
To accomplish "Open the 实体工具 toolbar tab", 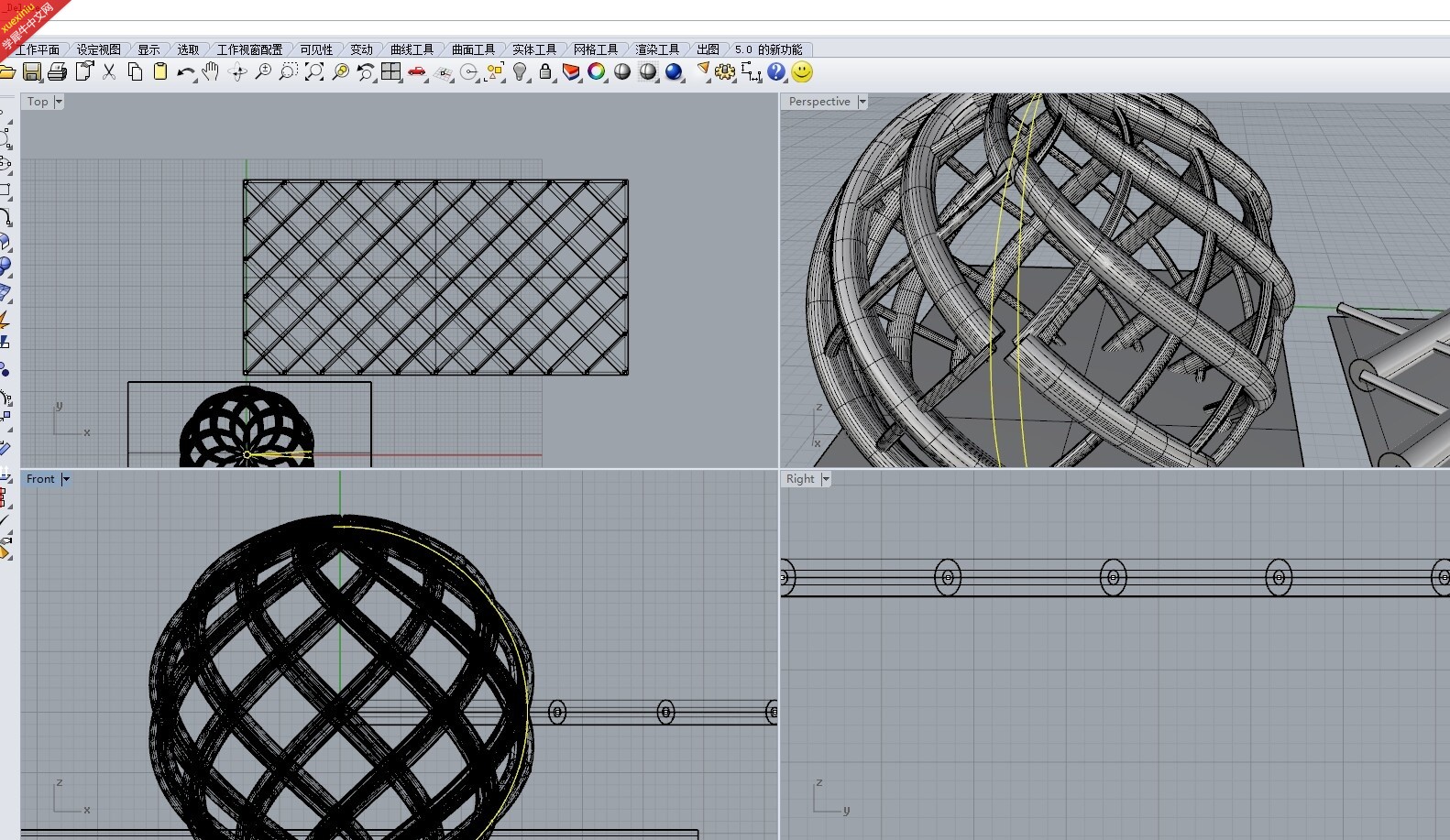I will coord(534,49).
